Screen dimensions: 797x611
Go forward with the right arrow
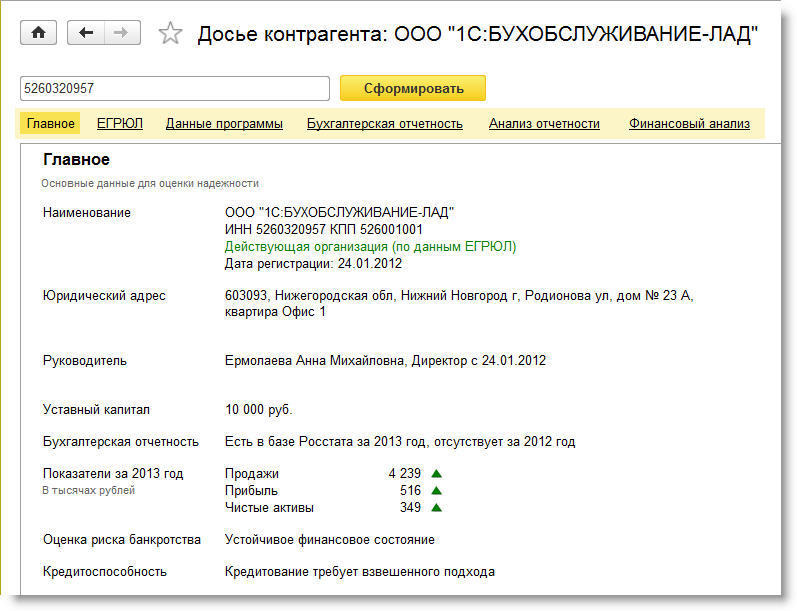[120, 33]
